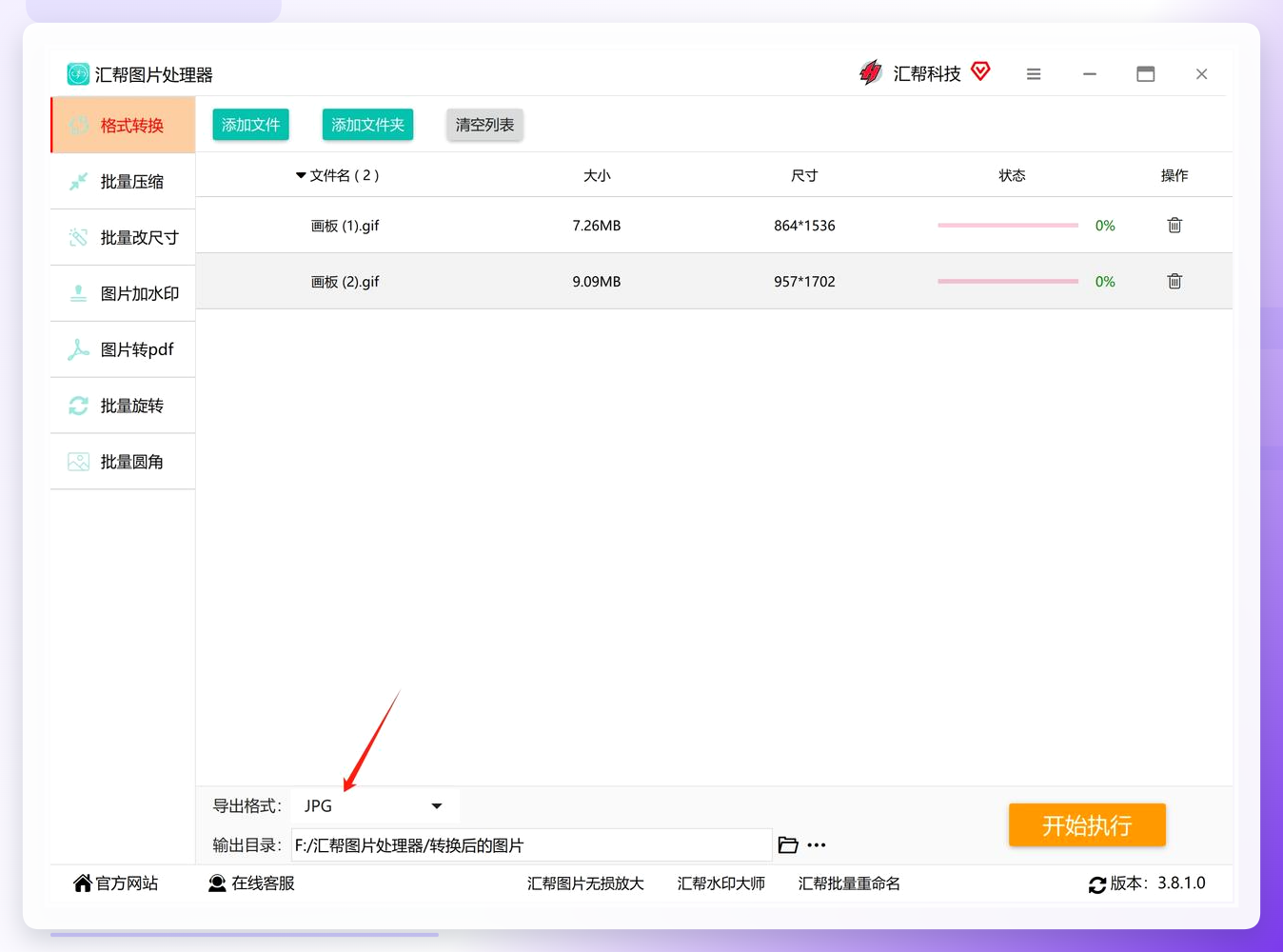Screen dimensions: 1283x952
Task: Click the 输出目录 path input field
Action: pos(531,845)
